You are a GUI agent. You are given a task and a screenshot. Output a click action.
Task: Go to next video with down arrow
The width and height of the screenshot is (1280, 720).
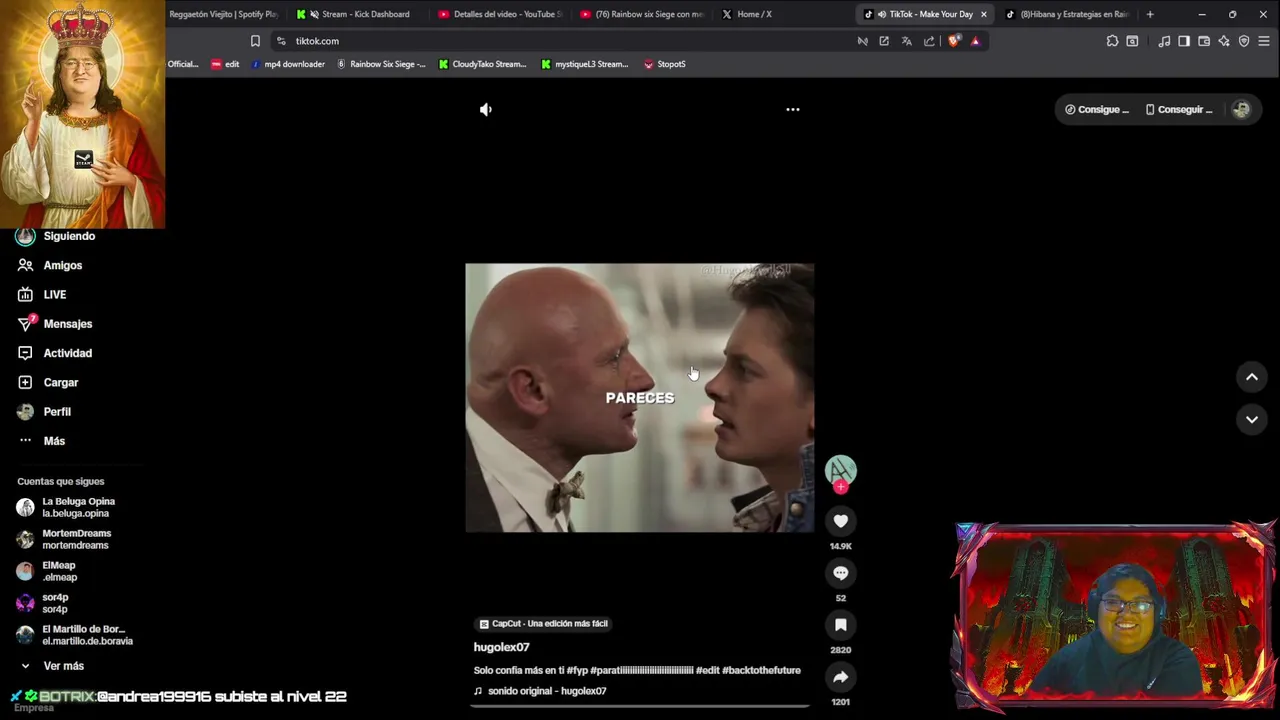coord(1252,420)
